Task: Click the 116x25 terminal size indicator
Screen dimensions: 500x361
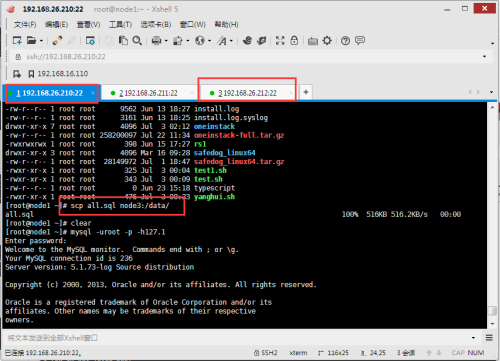Action: (333, 353)
